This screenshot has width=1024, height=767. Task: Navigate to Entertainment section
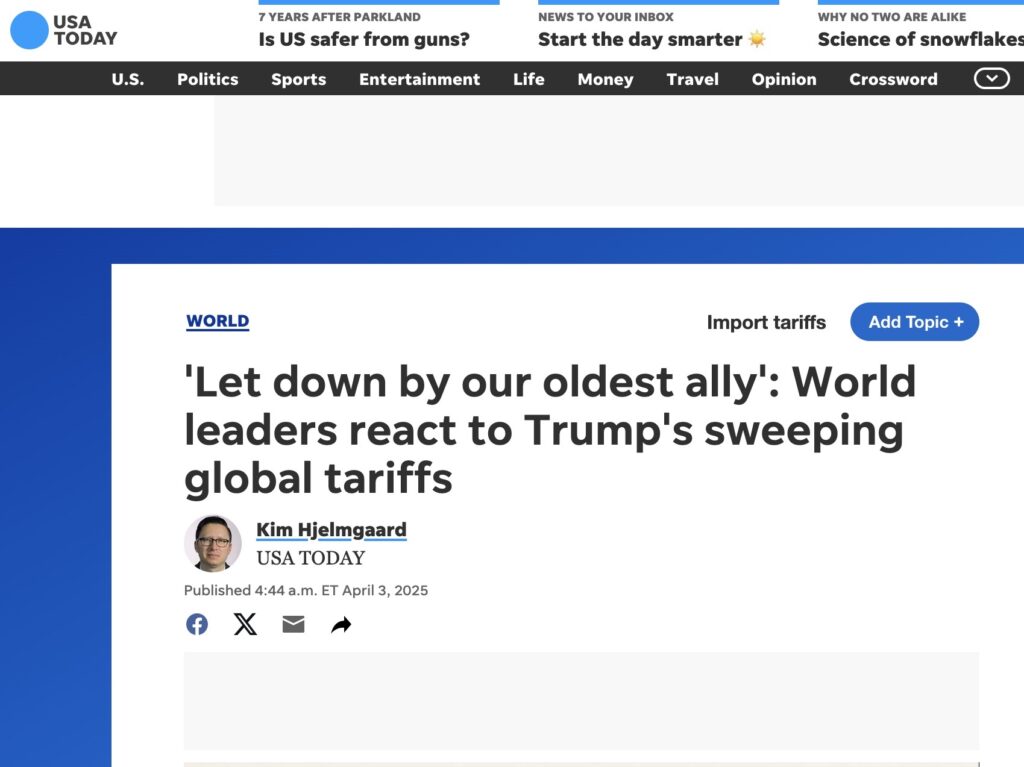pyautogui.click(x=419, y=79)
